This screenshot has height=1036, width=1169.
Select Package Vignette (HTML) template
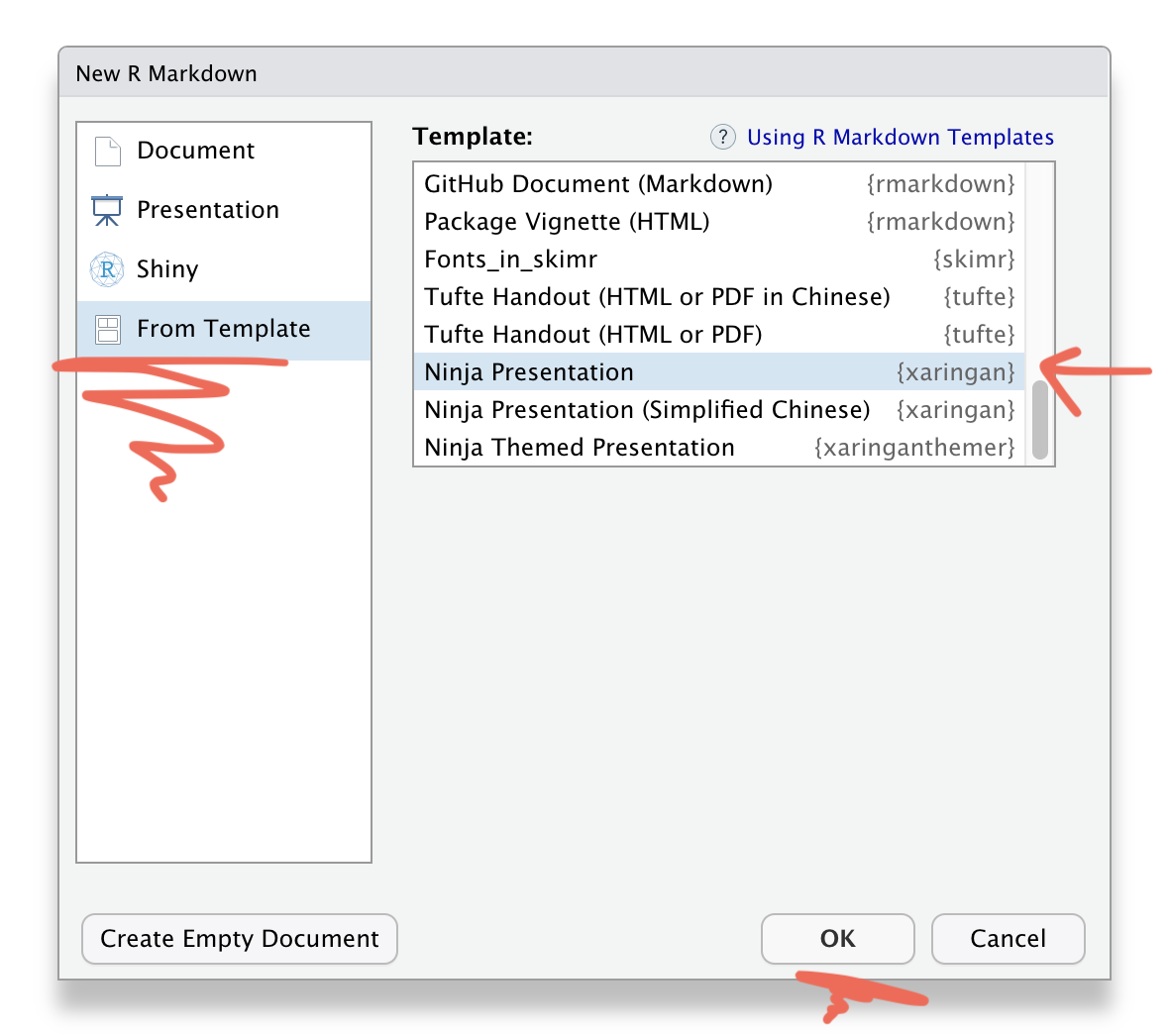(x=719, y=221)
